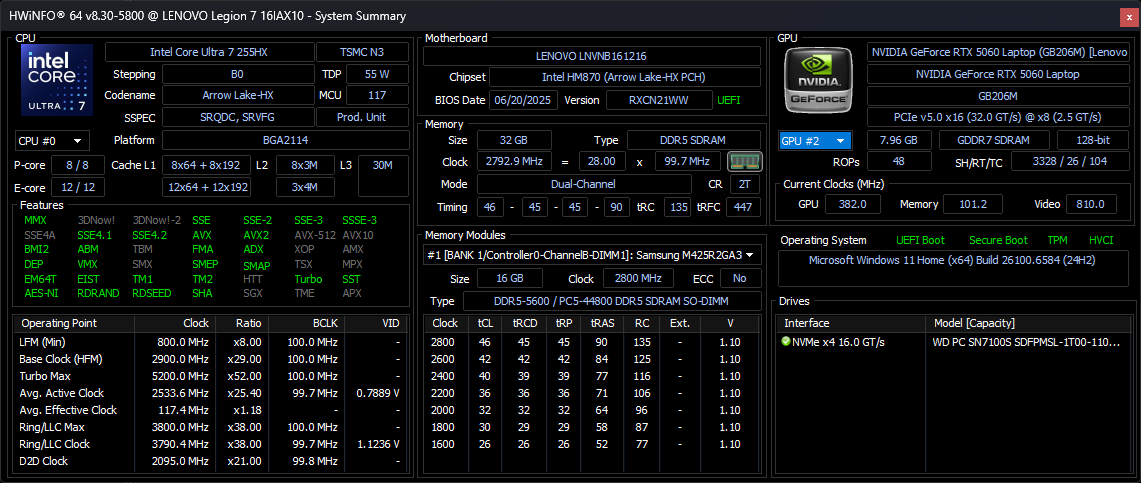1141x483 pixels.
Task: Click the Intel Core Ultra 7 255HX name field
Action: [x=208, y=52]
